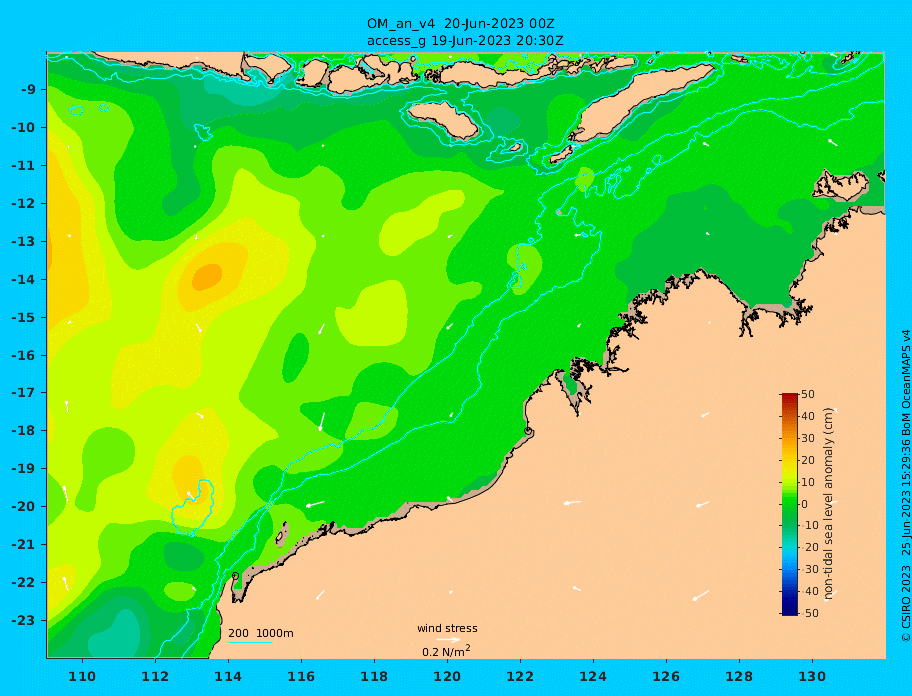
Task: Click longitude axis label "120"
Action: [x=447, y=676]
